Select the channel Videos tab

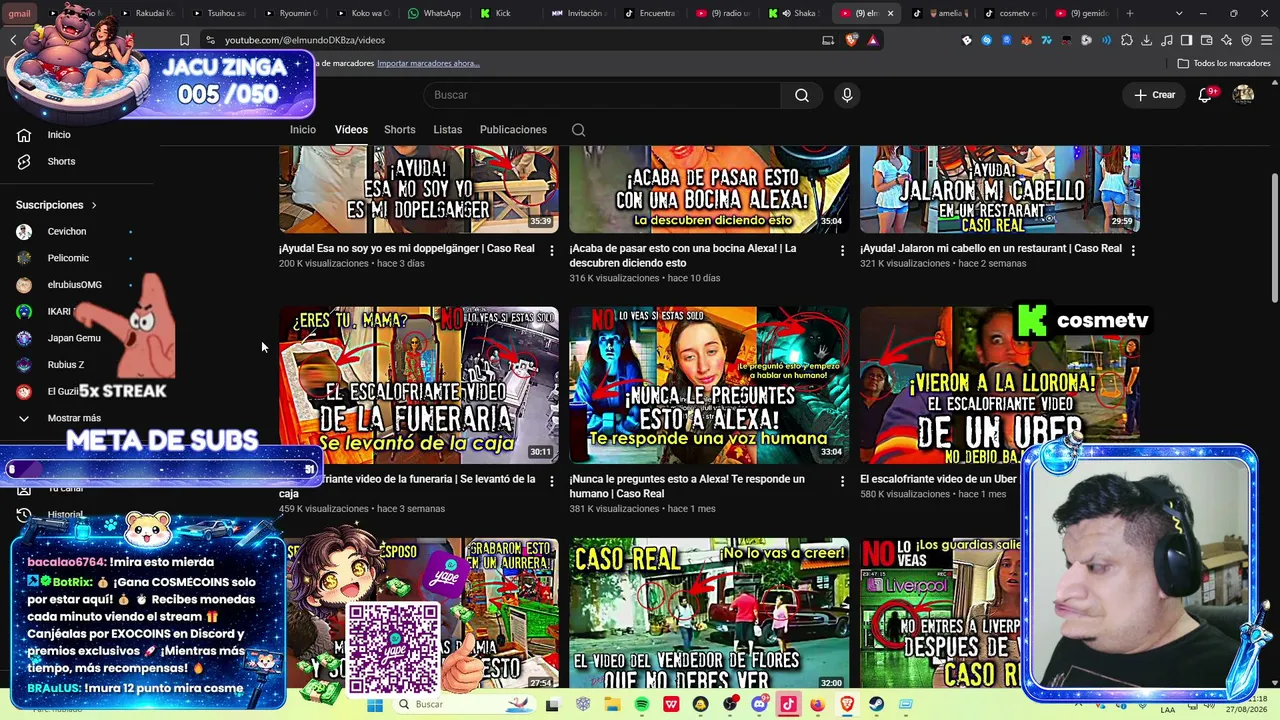coord(351,130)
